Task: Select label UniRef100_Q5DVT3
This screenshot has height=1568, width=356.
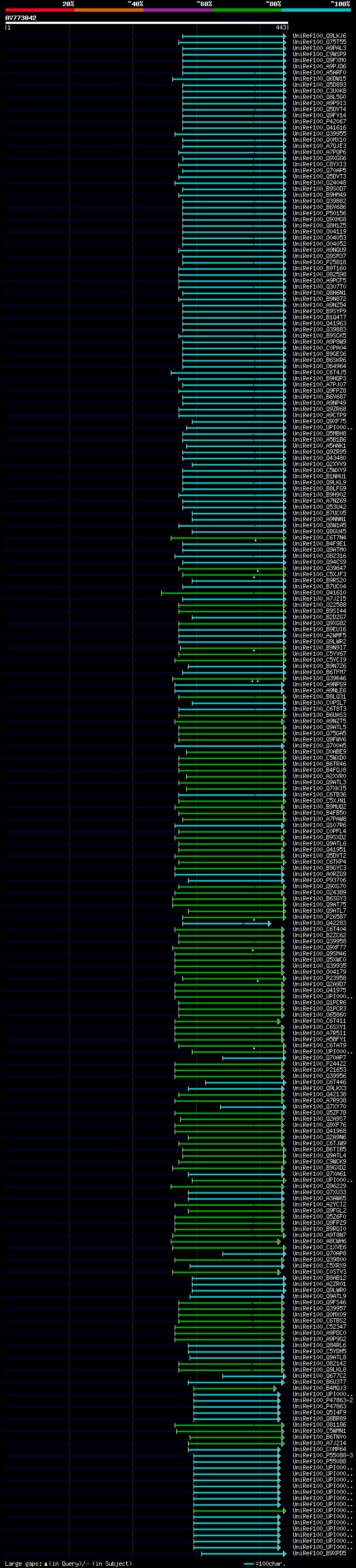Action: point(319,176)
